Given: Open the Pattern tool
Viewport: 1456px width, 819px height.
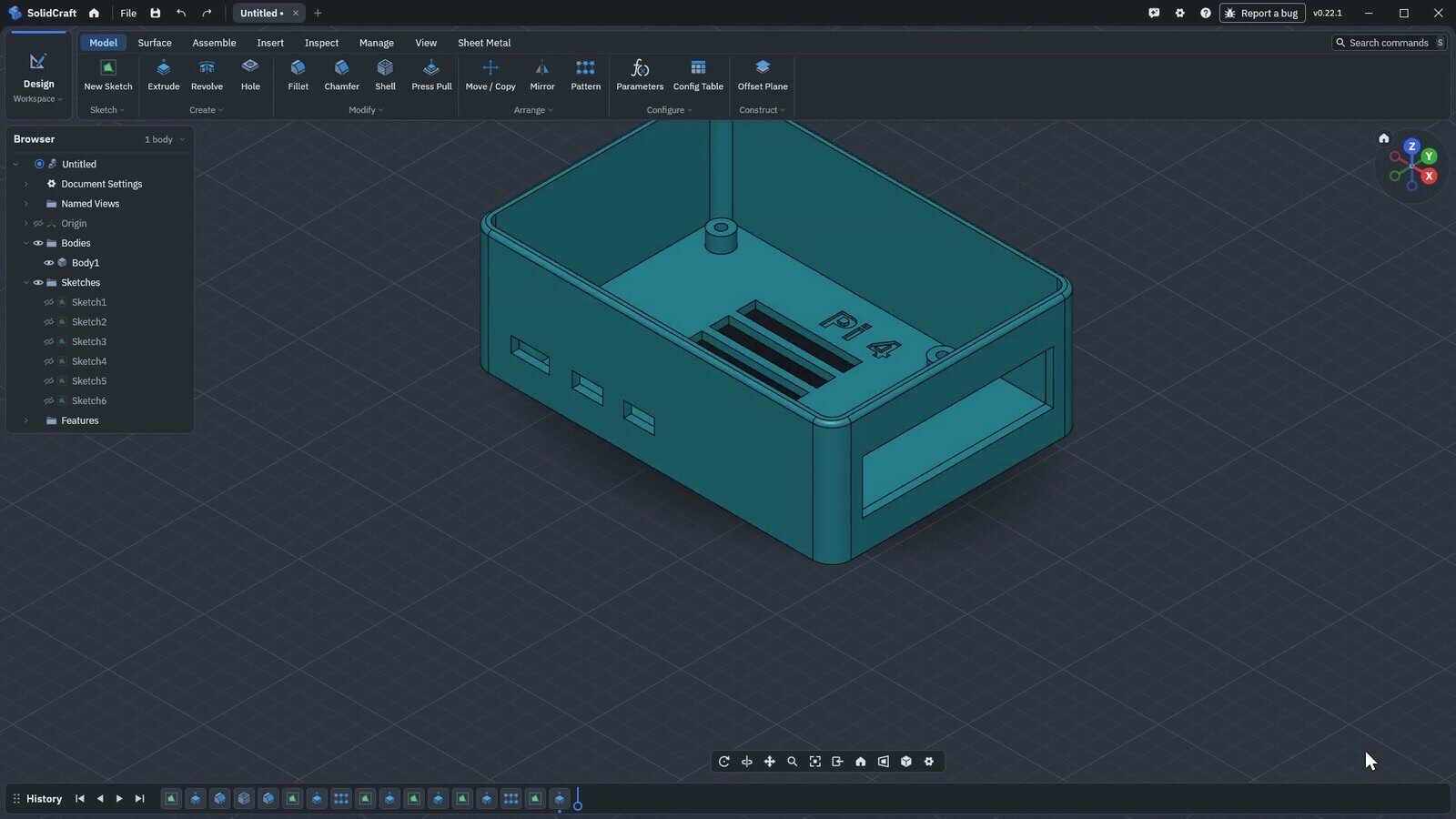Looking at the screenshot, I should (585, 76).
